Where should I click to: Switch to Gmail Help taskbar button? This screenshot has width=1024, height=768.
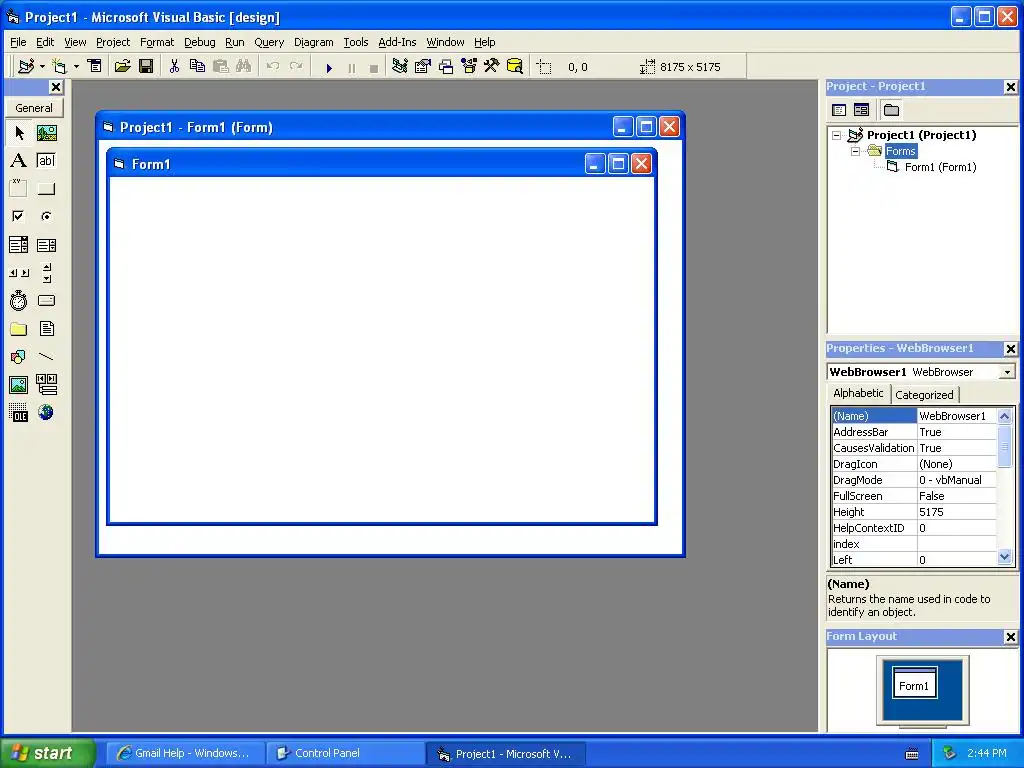[x=185, y=754]
